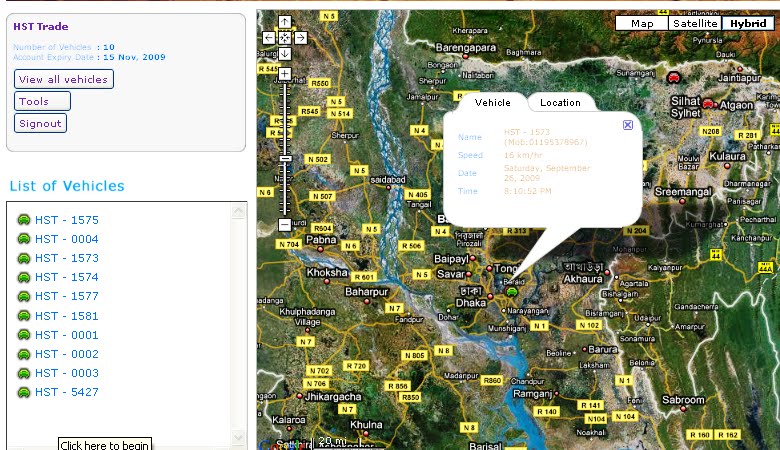Click the Pabna city label on map
Image resolution: width=780 pixels, height=450 pixels.
pyautogui.click(x=321, y=240)
